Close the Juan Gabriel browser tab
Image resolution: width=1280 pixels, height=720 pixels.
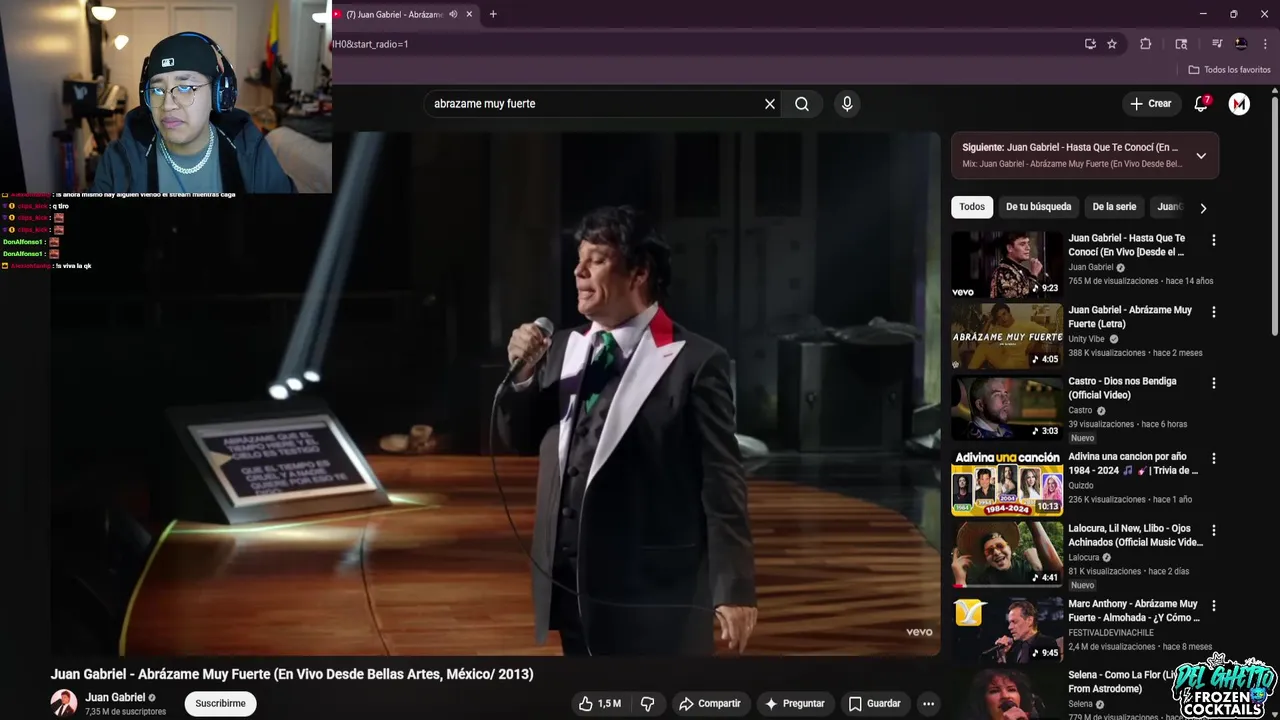tap(469, 14)
